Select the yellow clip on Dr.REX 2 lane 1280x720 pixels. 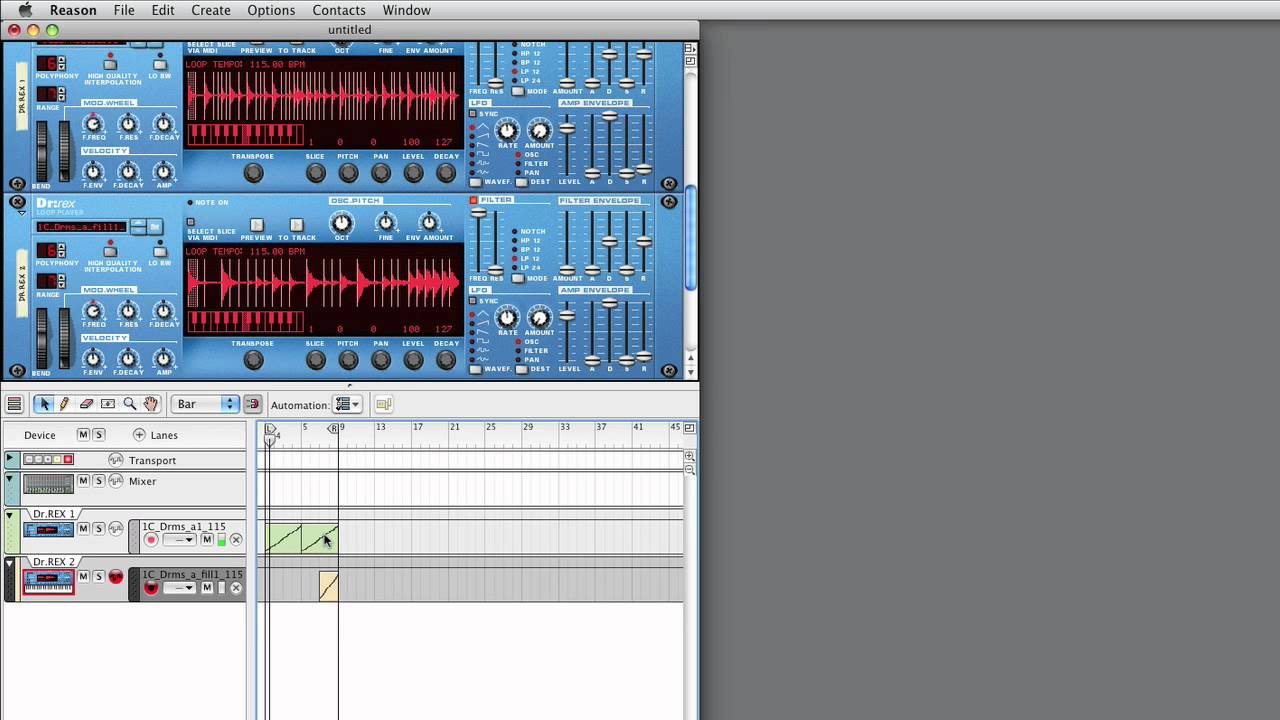pos(328,586)
